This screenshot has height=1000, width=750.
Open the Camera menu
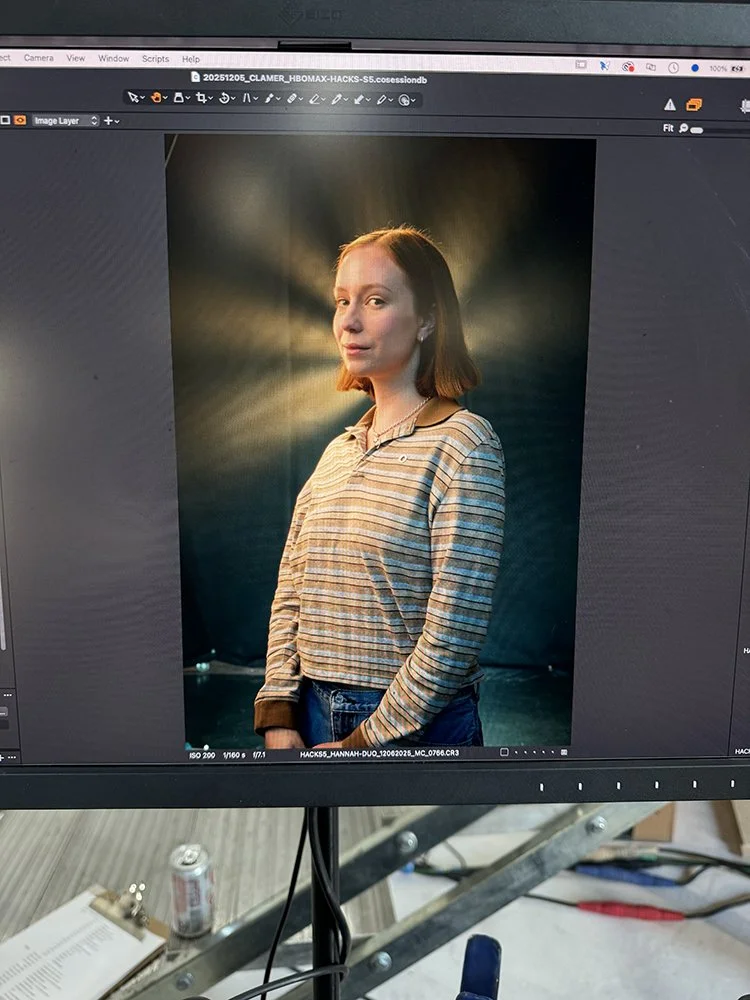(x=38, y=57)
